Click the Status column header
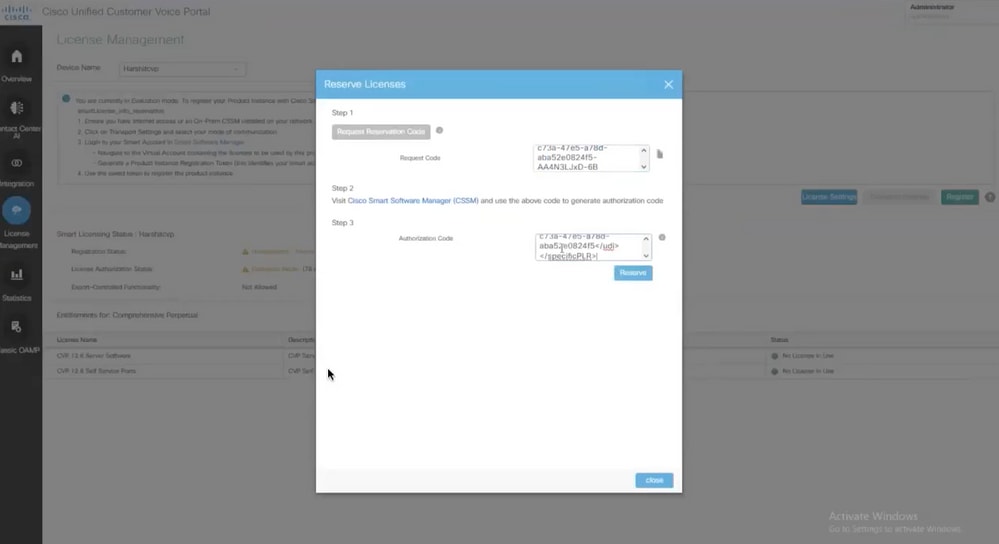Image resolution: width=999 pixels, height=544 pixels. pos(779,340)
